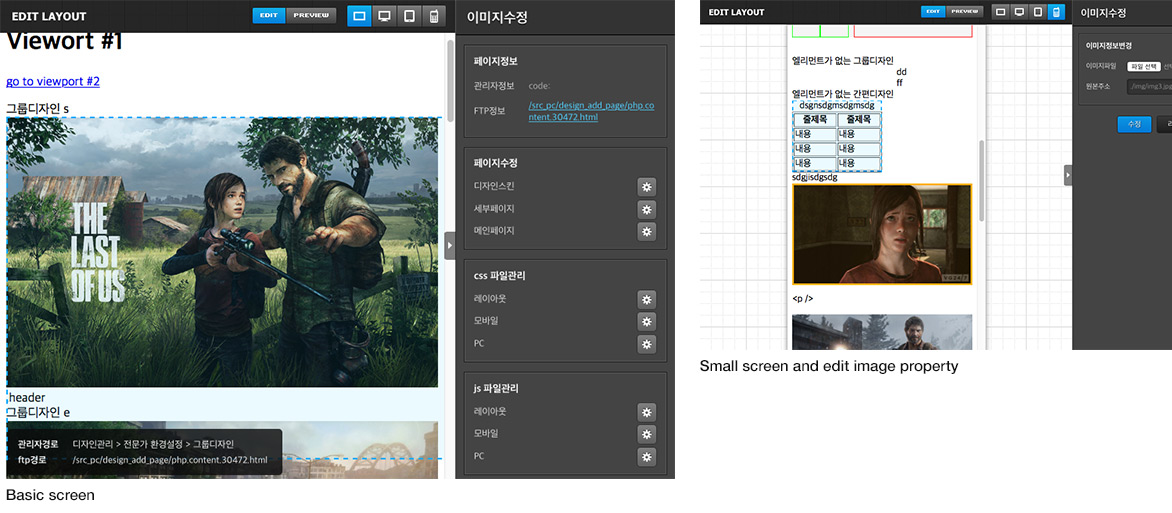
Task: Click the <p /> placeholder text
Action: pos(803,298)
